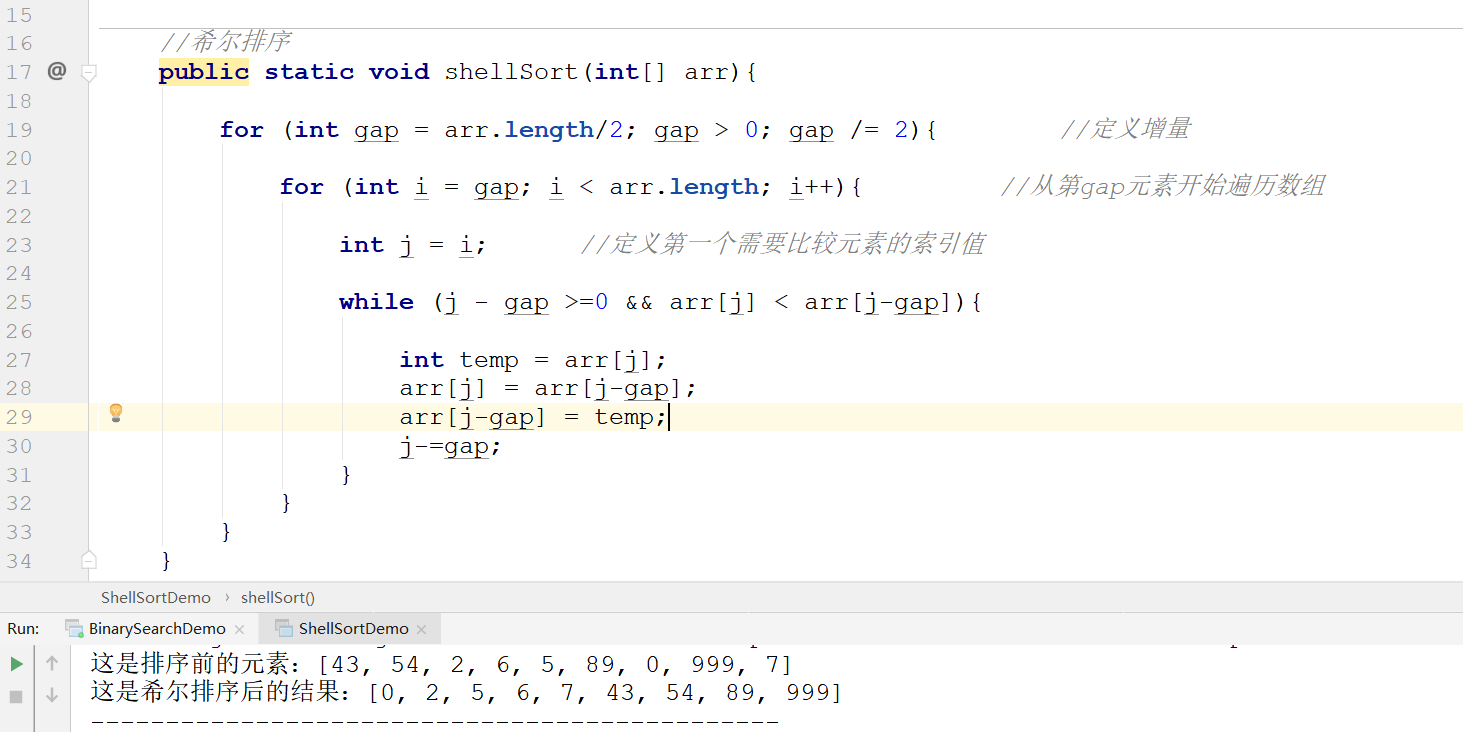Click line number 19 in the gutter

[19, 129]
